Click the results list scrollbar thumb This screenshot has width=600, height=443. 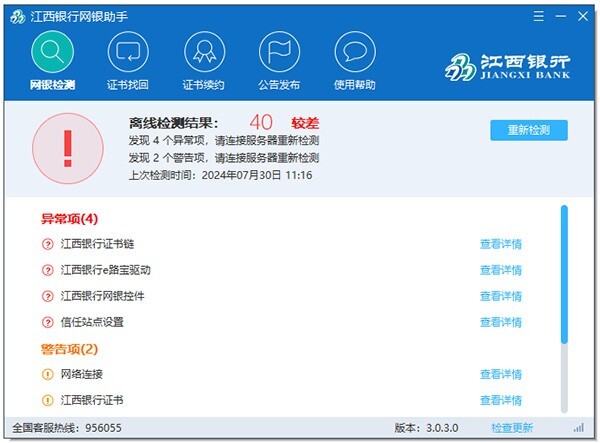(x=564, y=274)
